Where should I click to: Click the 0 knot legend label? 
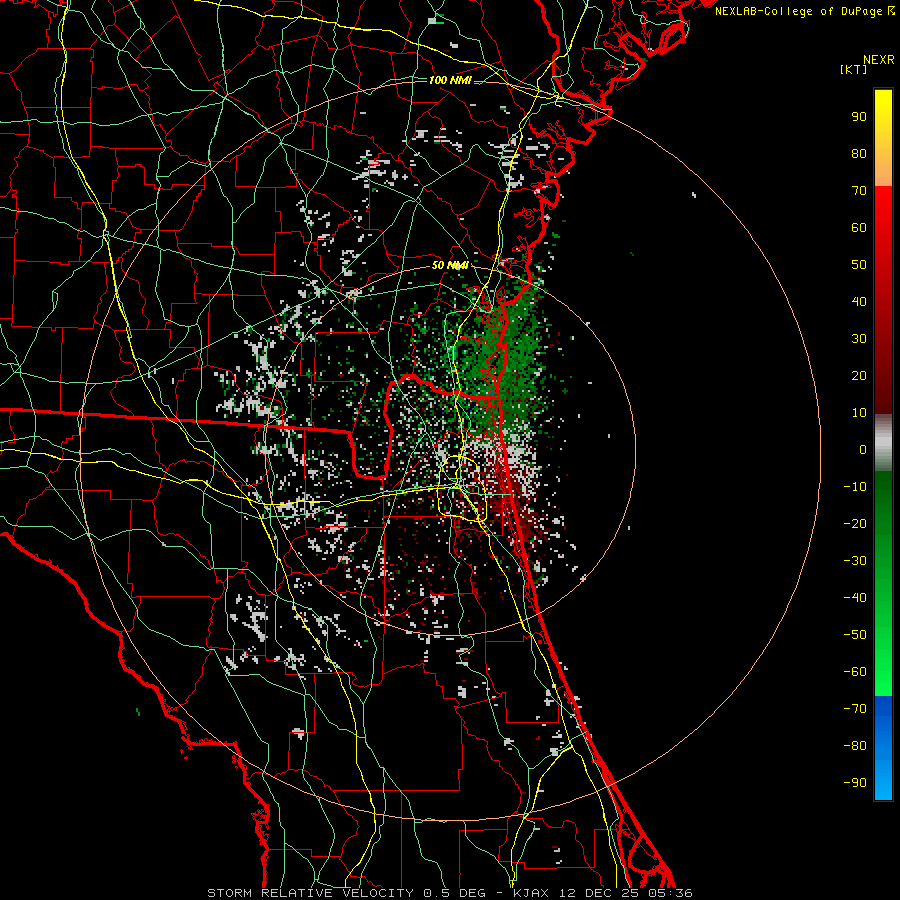(863, 449)
